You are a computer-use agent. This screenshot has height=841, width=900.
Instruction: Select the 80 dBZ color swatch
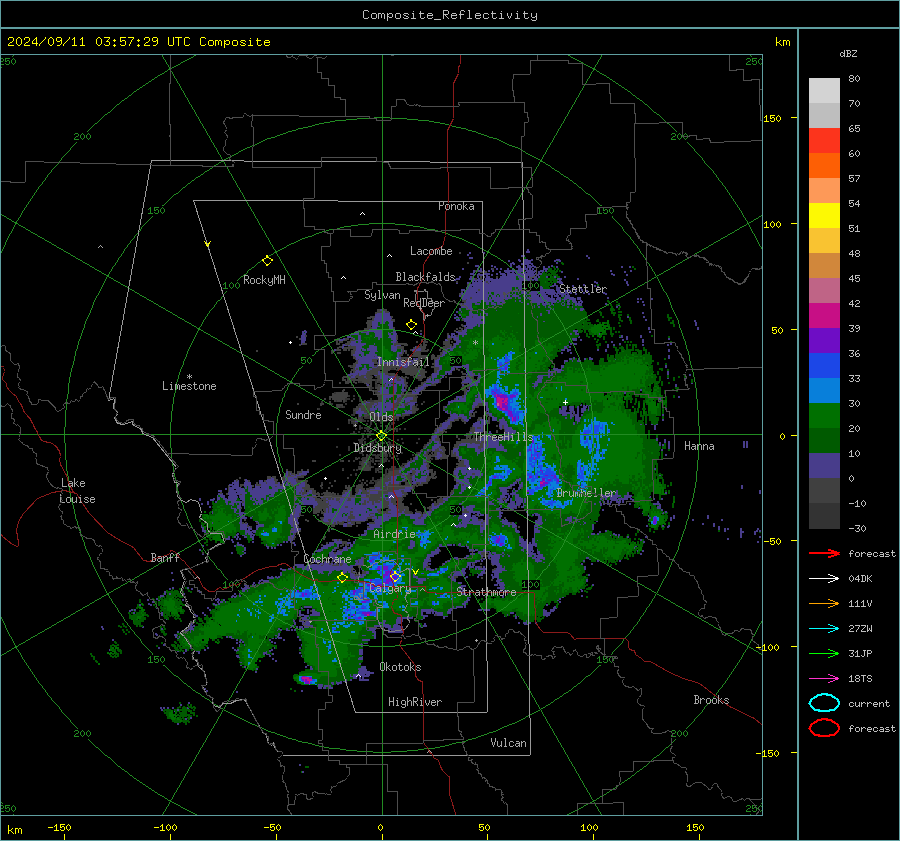coord(824,90)
